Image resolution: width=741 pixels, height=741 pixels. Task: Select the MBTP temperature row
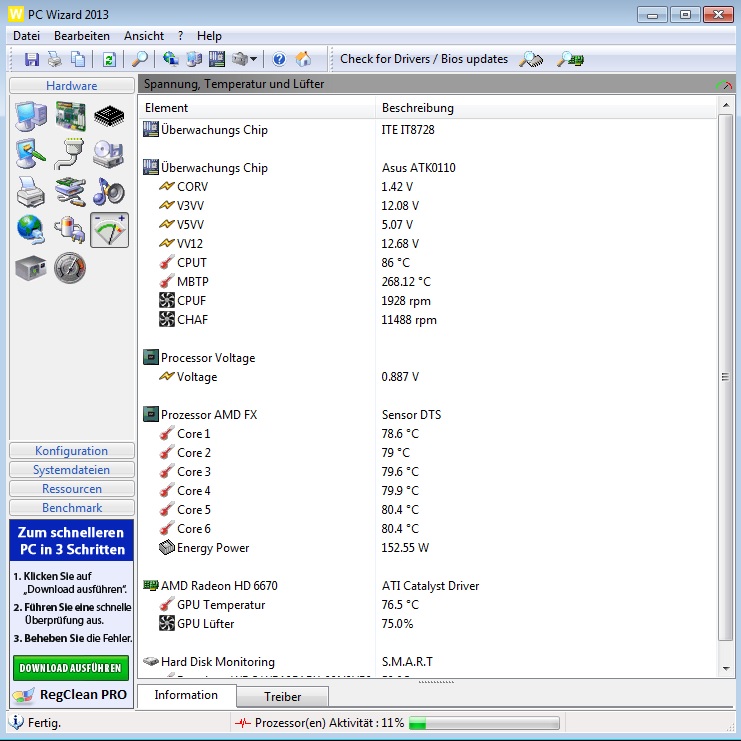(428, 282)
